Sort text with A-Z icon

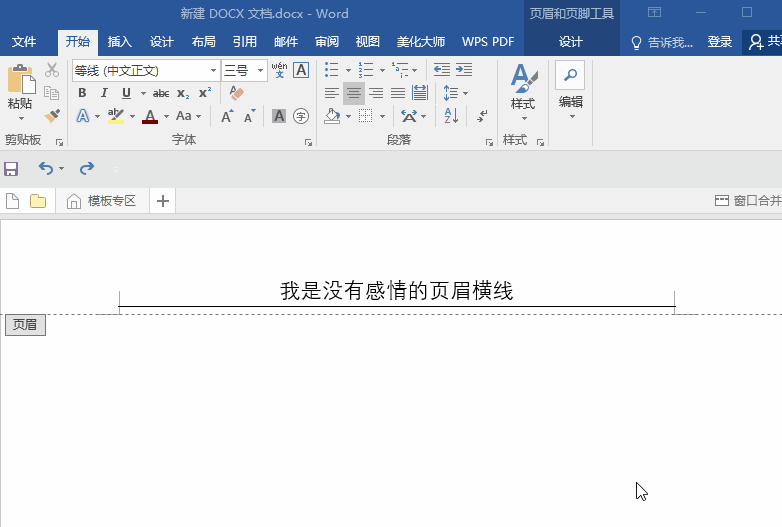(451, 116)
